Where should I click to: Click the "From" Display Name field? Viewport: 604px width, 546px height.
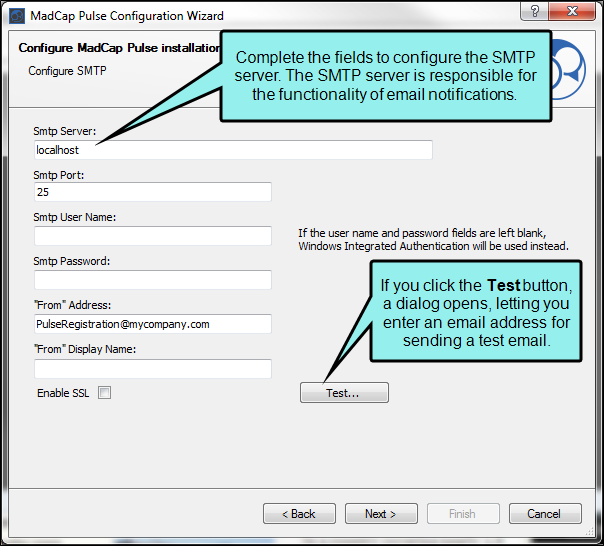153,369
